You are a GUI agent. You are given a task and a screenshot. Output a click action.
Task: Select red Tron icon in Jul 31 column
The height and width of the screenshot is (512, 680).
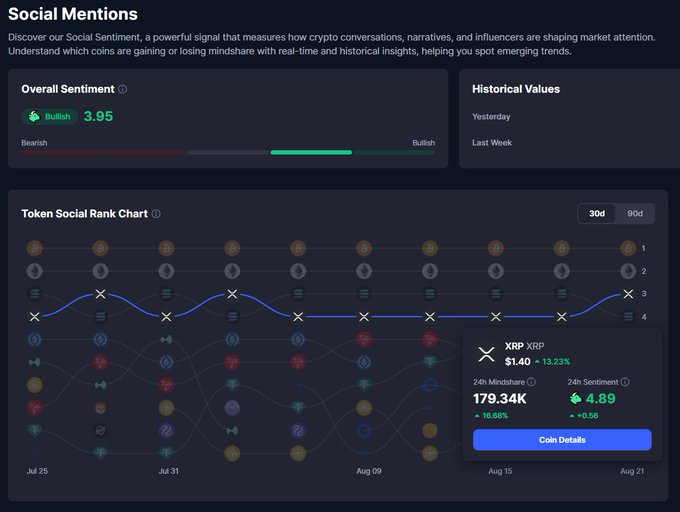click(167, 385)
